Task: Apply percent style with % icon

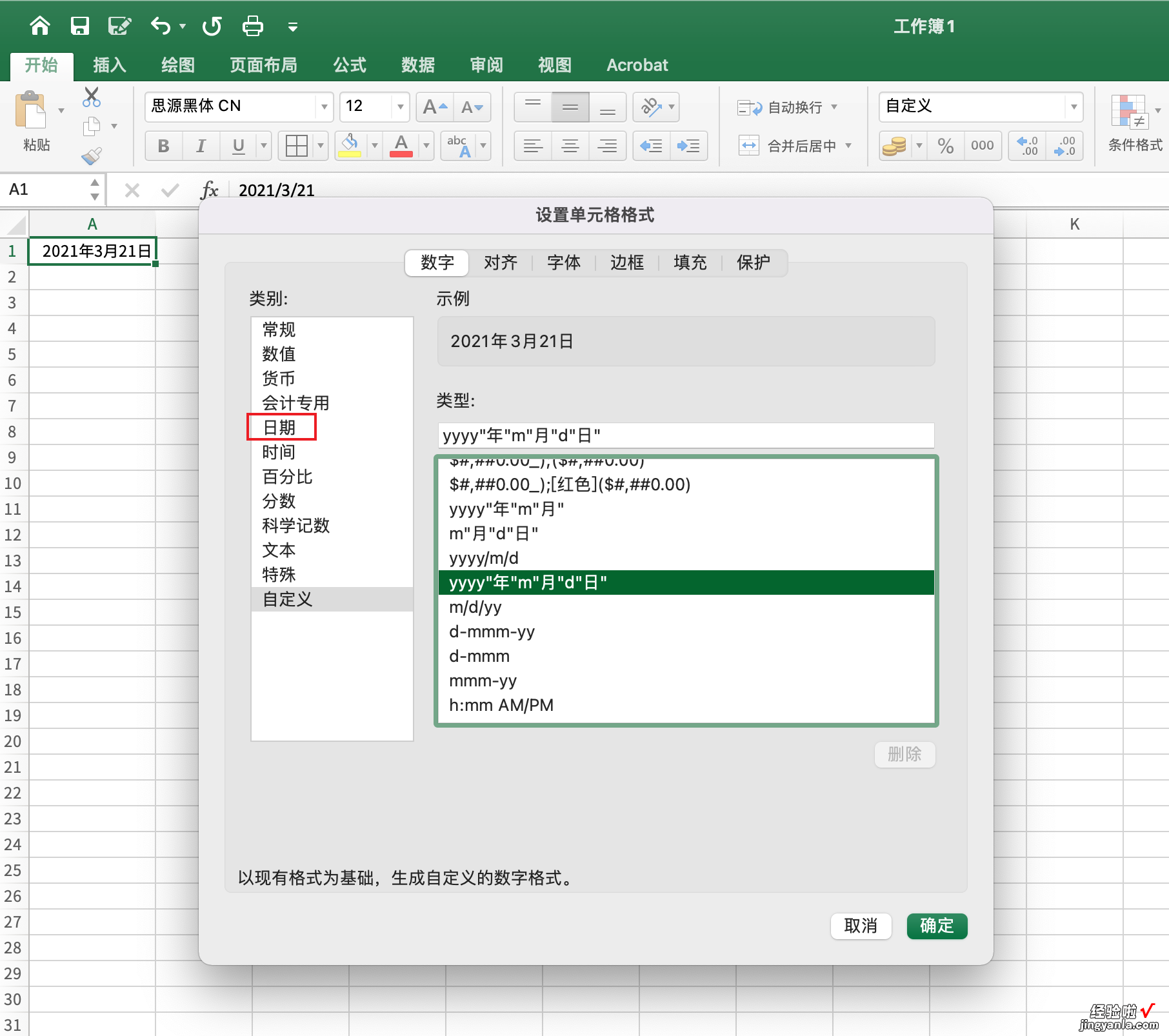Action: 946,146
